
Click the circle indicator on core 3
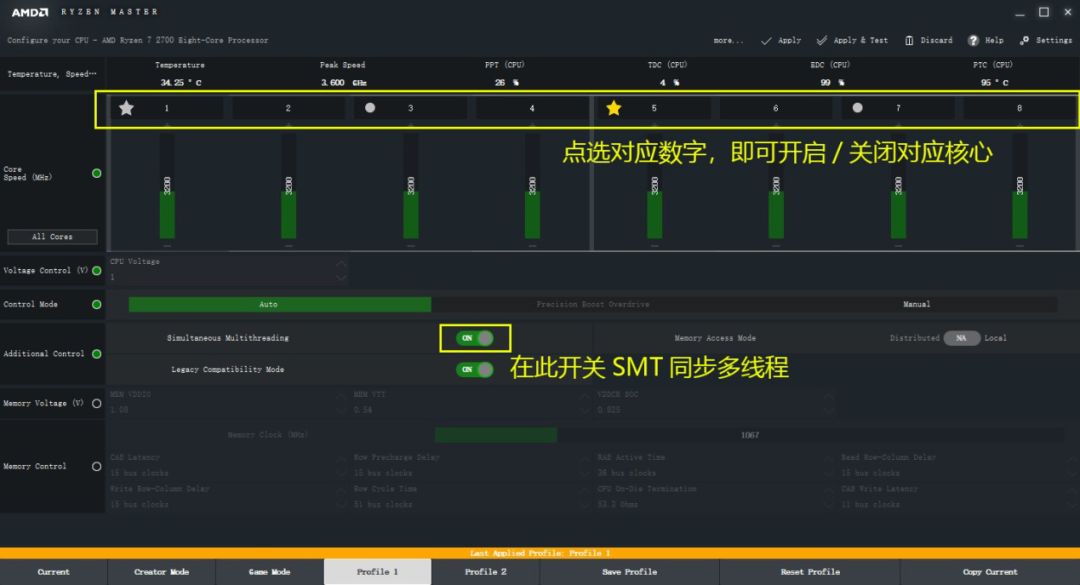[369, 107]
